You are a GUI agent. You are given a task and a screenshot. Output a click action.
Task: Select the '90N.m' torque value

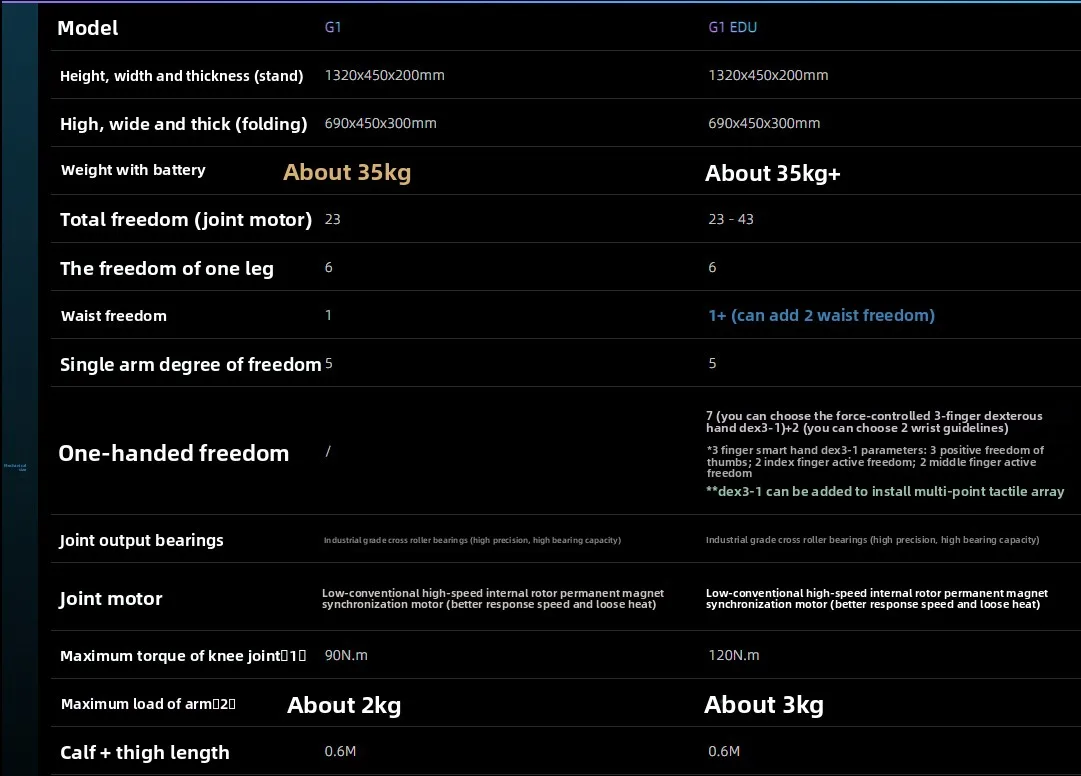(346, 655)
